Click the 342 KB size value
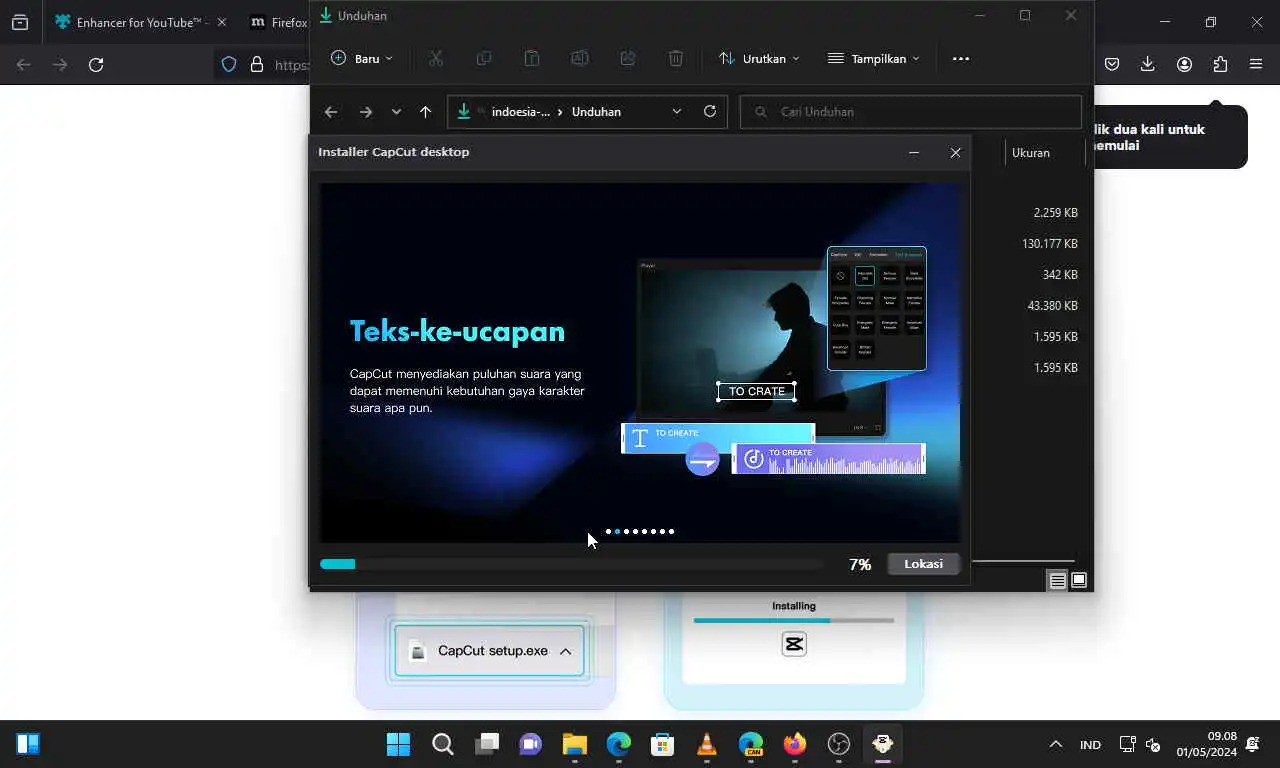Viewport: 1280px width, 768px height. click(1059, 275)
